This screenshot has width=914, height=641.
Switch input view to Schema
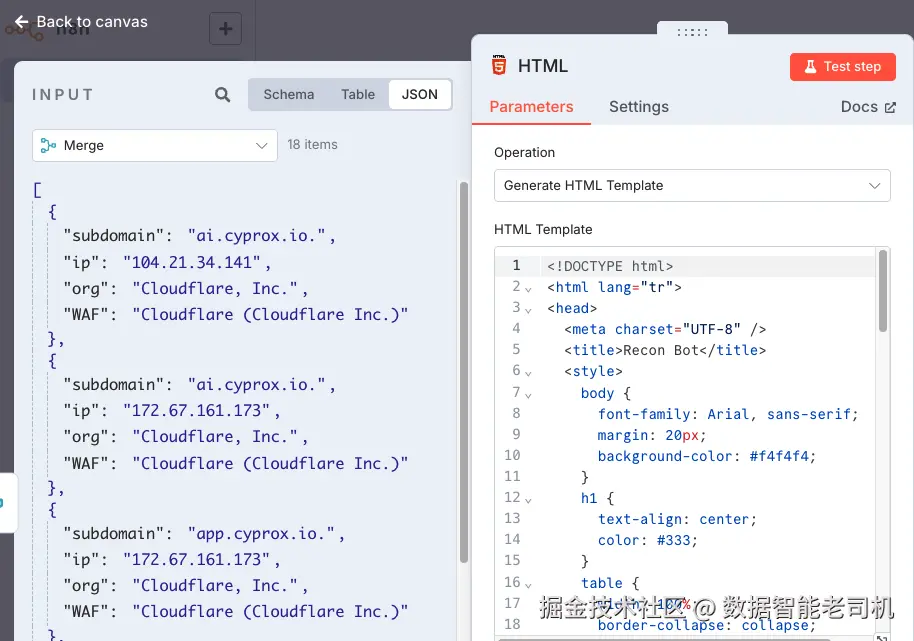point(289,94)
